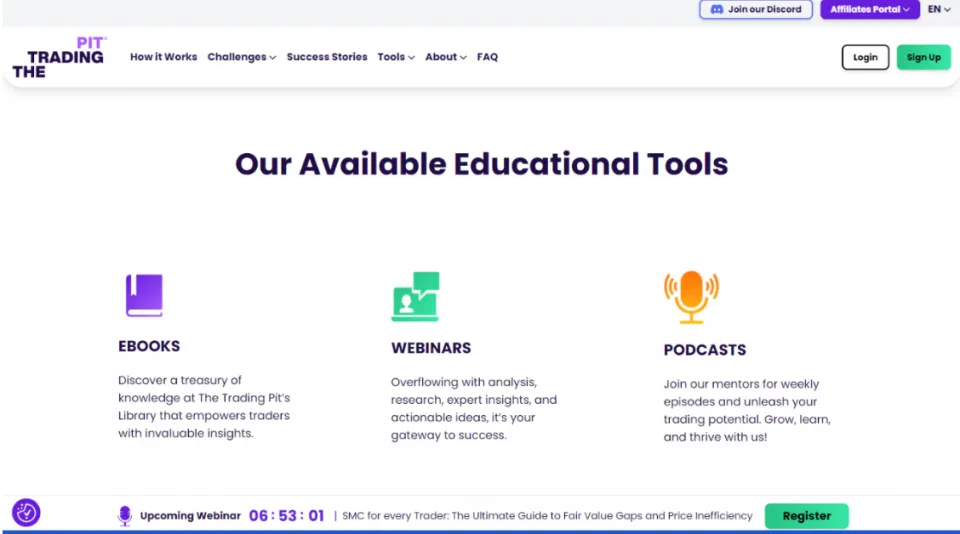Open Success Stories page
Screen dimensions: 960x534
(x=327, y=57)
